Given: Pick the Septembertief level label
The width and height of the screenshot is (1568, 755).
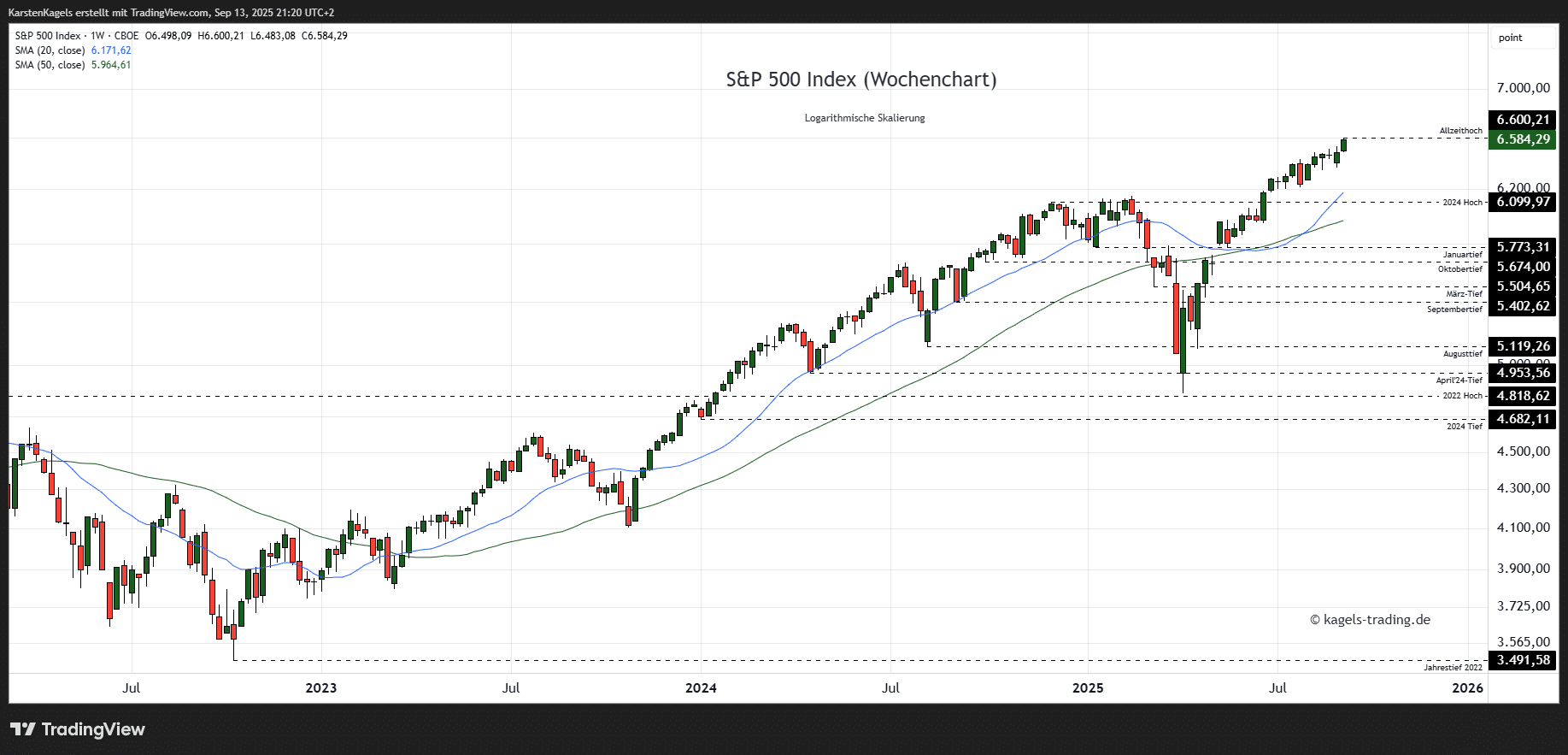Looking at the screenshot, I should point(1455,310).
